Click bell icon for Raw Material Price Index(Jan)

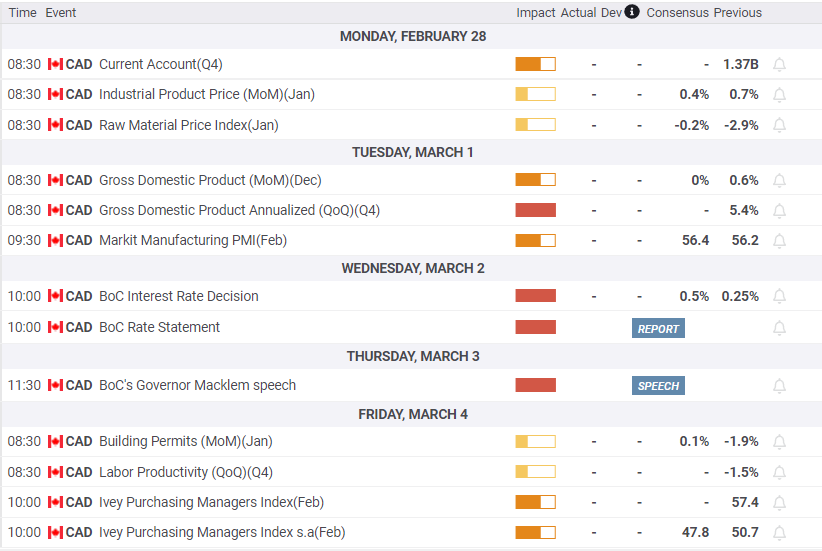tap(780, 125)
